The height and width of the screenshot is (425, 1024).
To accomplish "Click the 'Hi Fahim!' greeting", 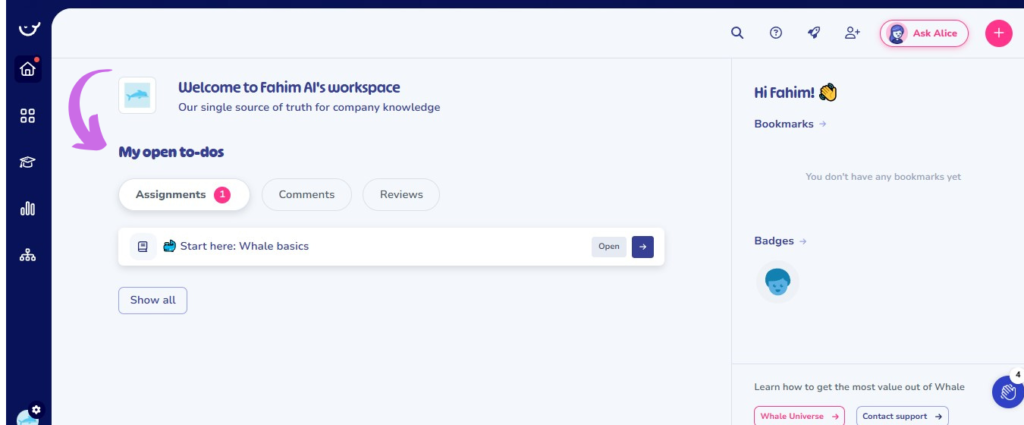I will tap(784, 93).
